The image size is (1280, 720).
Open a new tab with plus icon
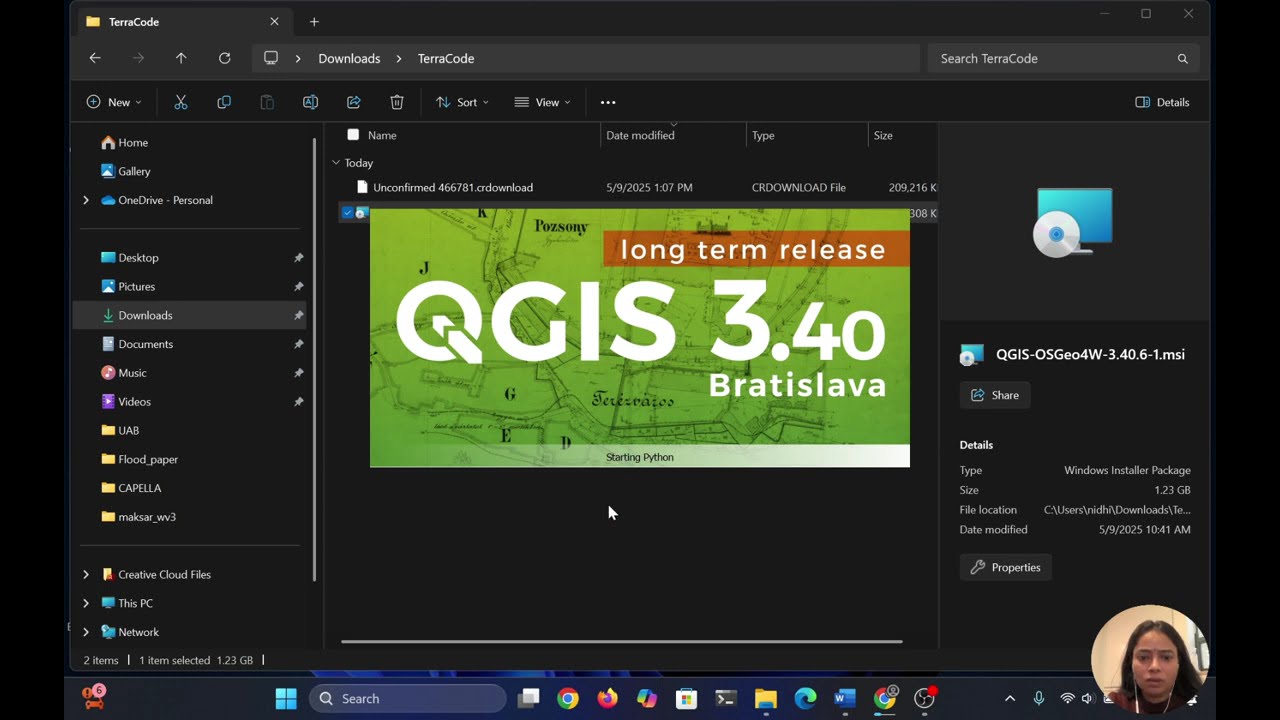click(x=314, y=21)
